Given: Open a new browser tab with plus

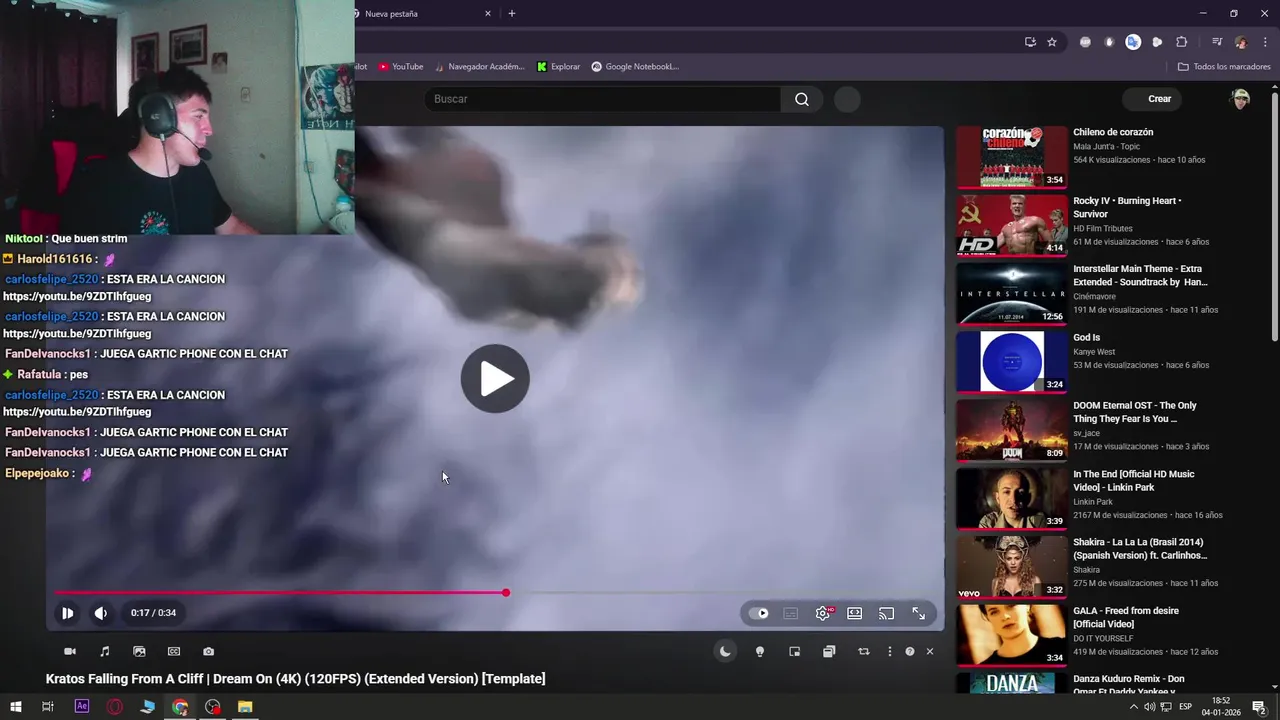Looking at the screenshot, I should (x=512, y=14).
